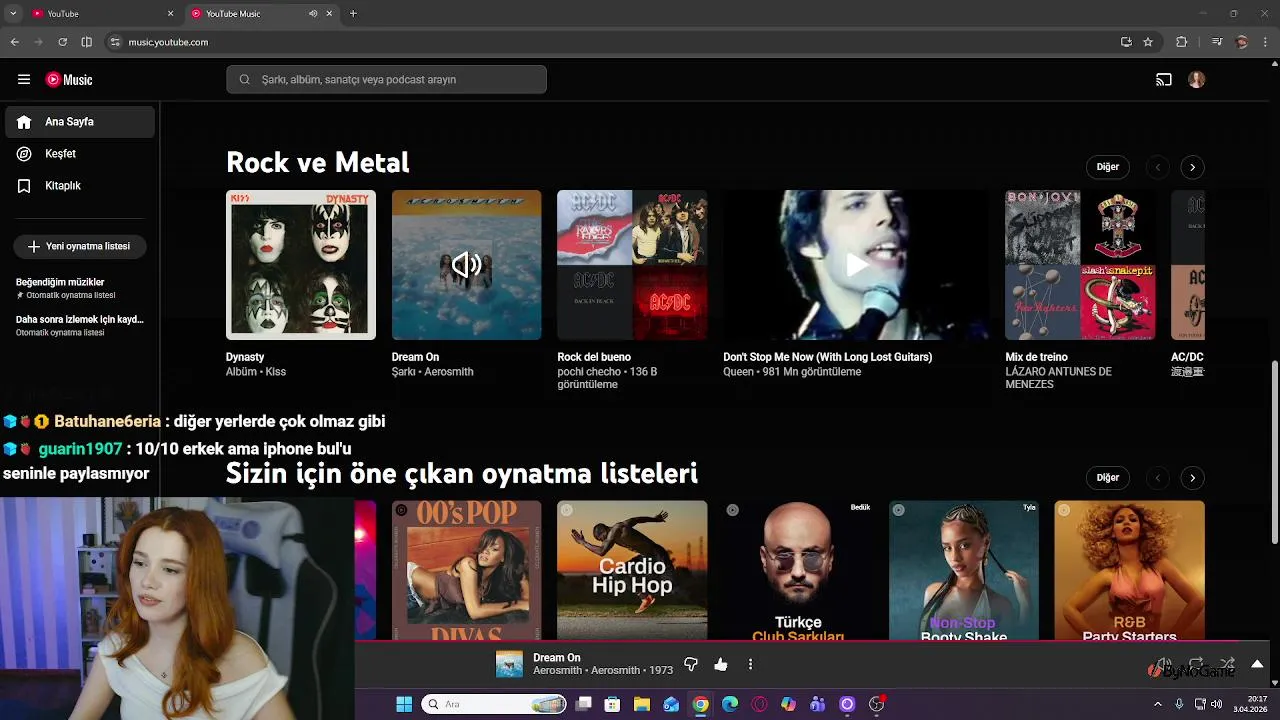Screen dimensions: 1280x720
Task: Open the Beğendiğim müzikler playlist
Action: tap(80, 288)
